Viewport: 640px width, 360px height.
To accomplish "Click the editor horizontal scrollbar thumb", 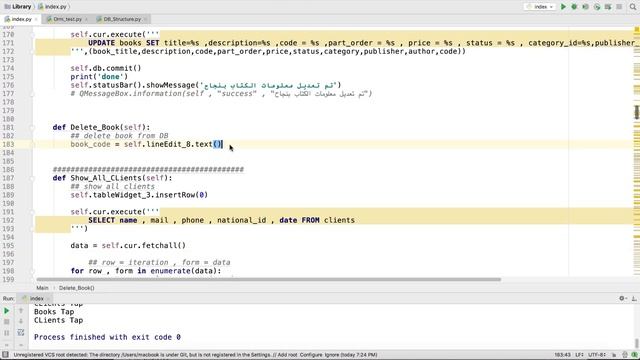I will click(268, 280).
